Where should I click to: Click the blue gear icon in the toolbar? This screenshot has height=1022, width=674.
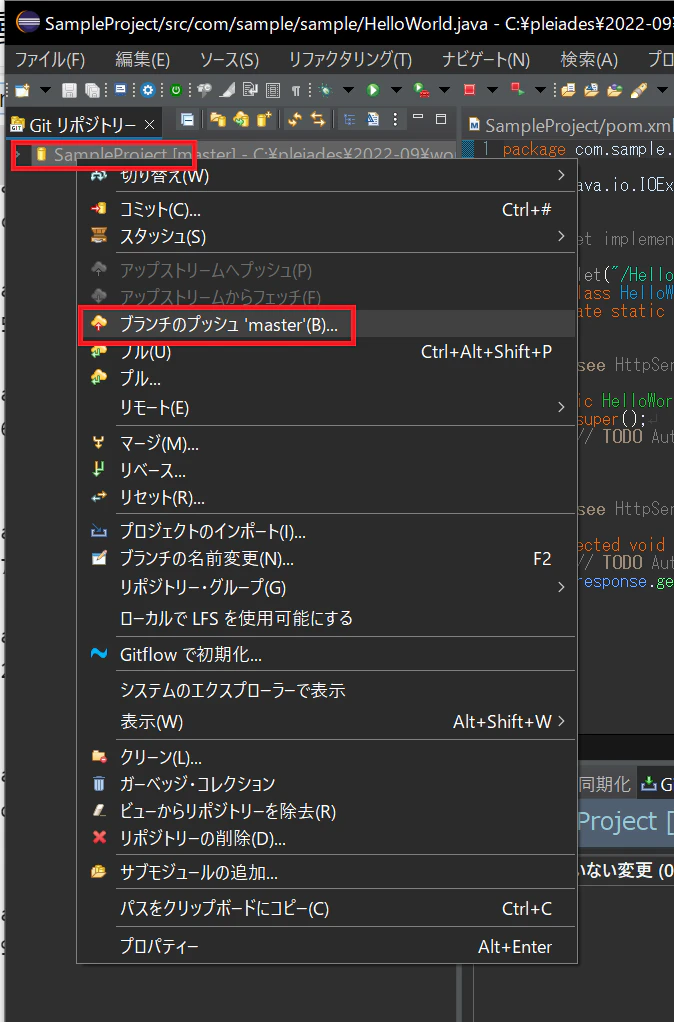coord(148,90)
